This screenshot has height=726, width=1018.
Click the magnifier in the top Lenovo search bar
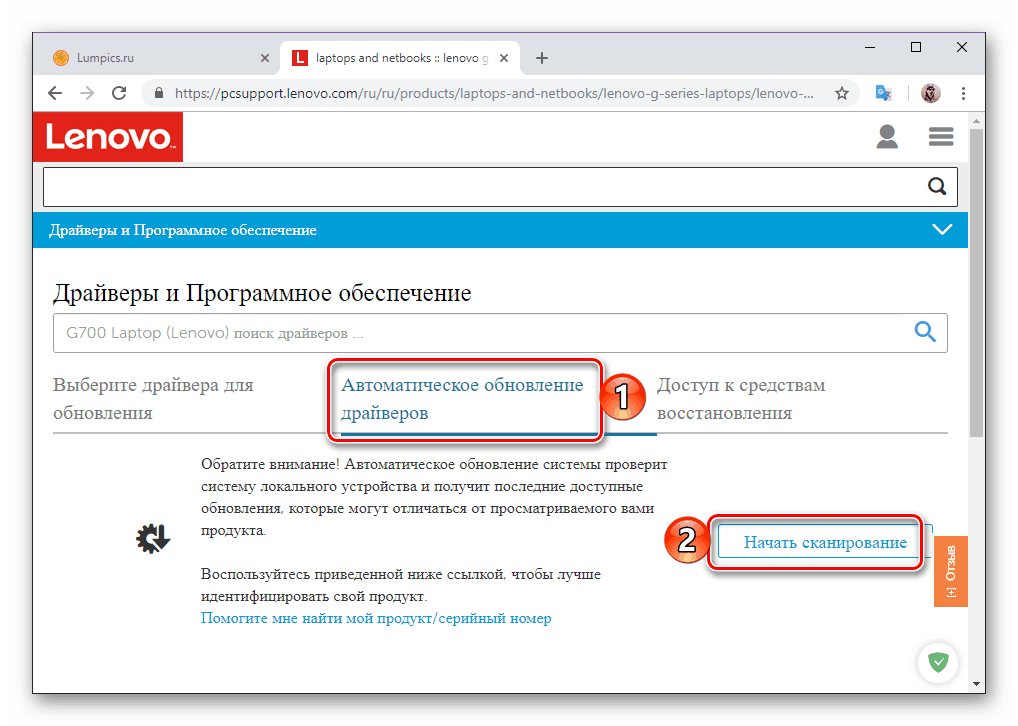click(936, 186)
